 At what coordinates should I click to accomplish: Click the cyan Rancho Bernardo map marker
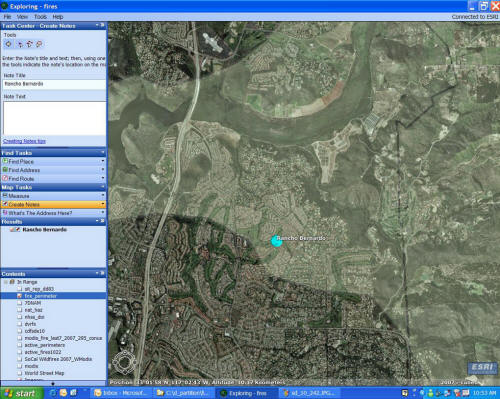click(277, 241)
